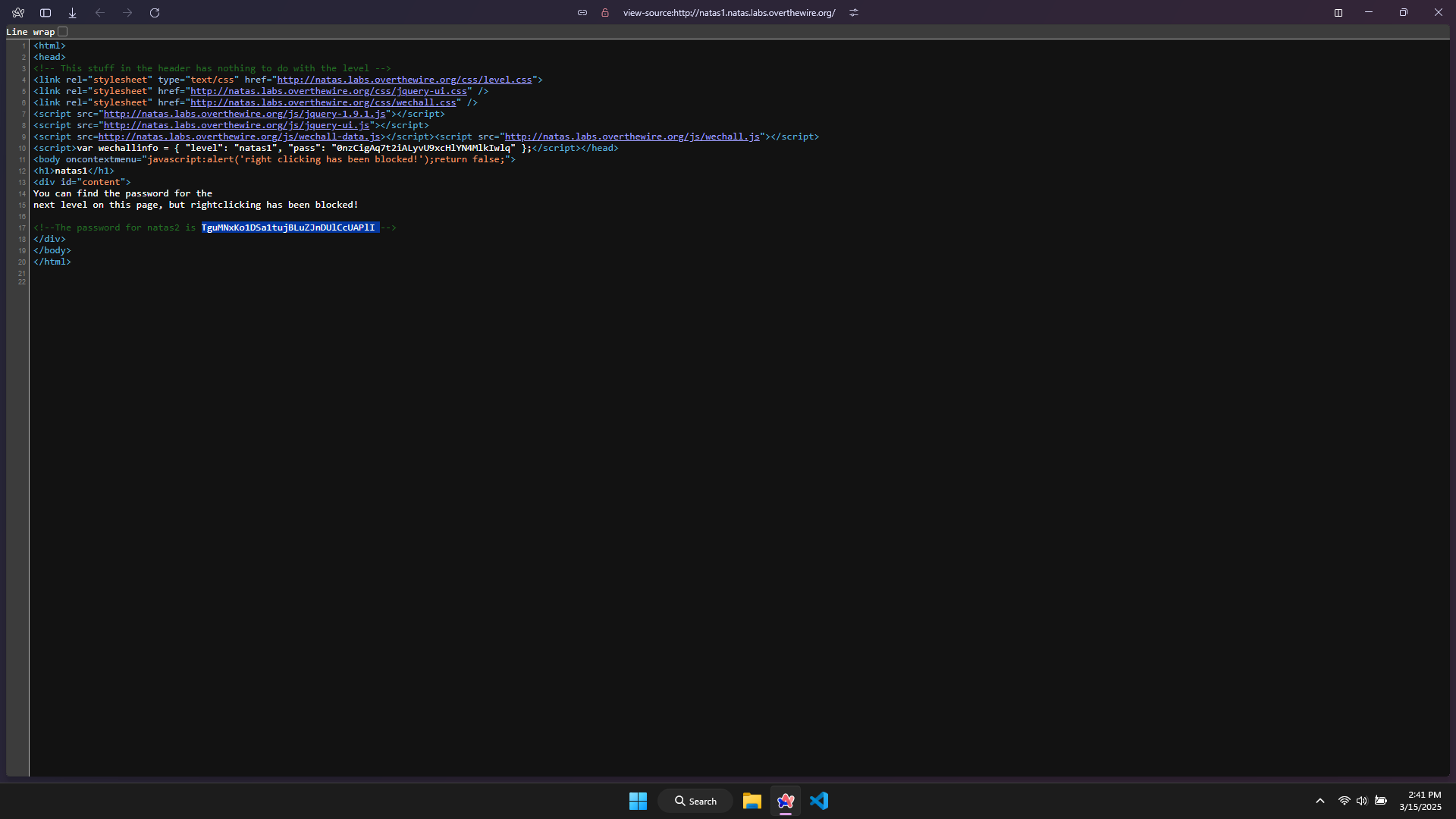
Task: Click the natas1 pass value 0nzCigAq7t2iALyvU9xcHlYN4MlkIwlq
Action: point(423,148)
